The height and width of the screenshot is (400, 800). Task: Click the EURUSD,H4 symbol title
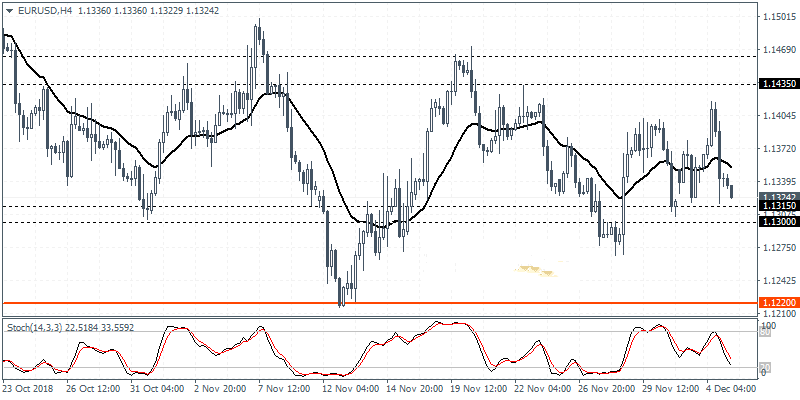click(x=38, y=9)
